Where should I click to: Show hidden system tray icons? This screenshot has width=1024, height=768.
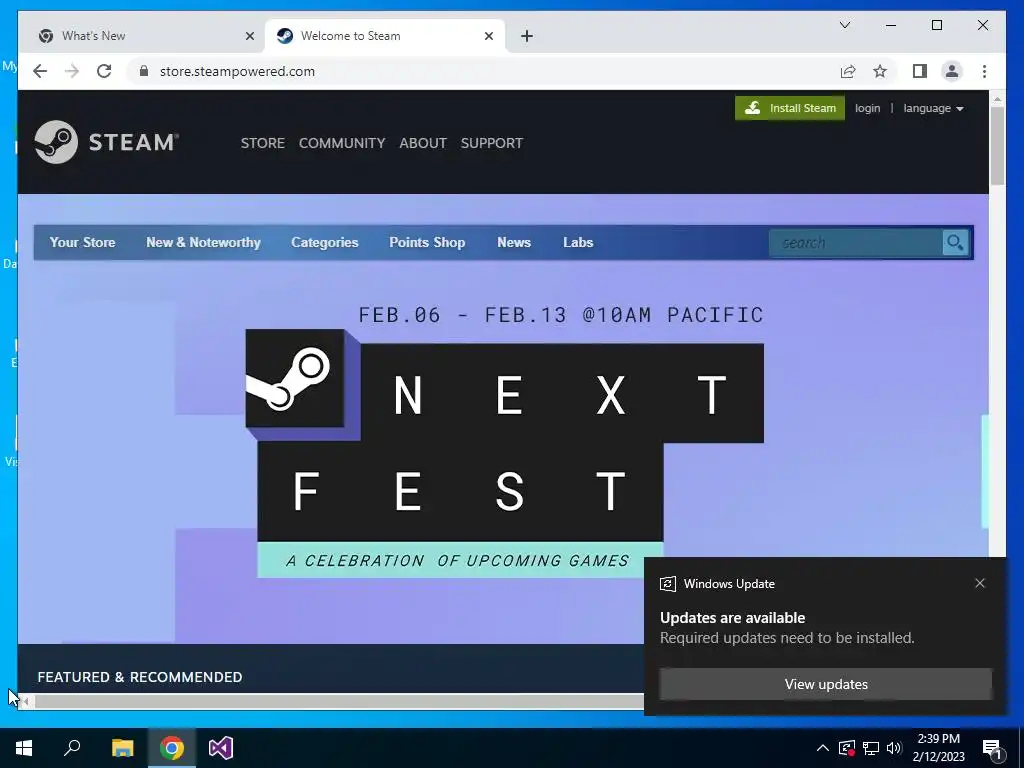pyautogui.click(x=823, y=748)
